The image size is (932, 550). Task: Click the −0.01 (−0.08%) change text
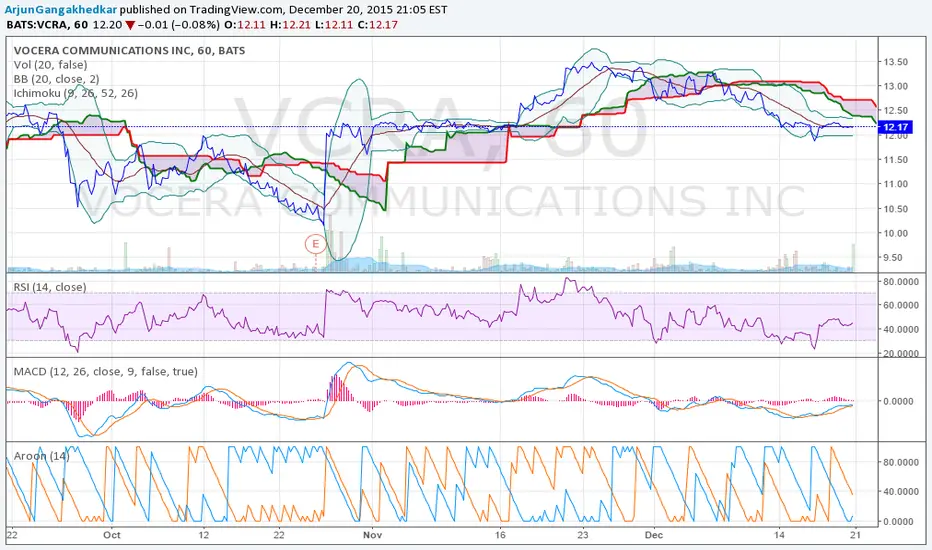(x=178, y=25)
